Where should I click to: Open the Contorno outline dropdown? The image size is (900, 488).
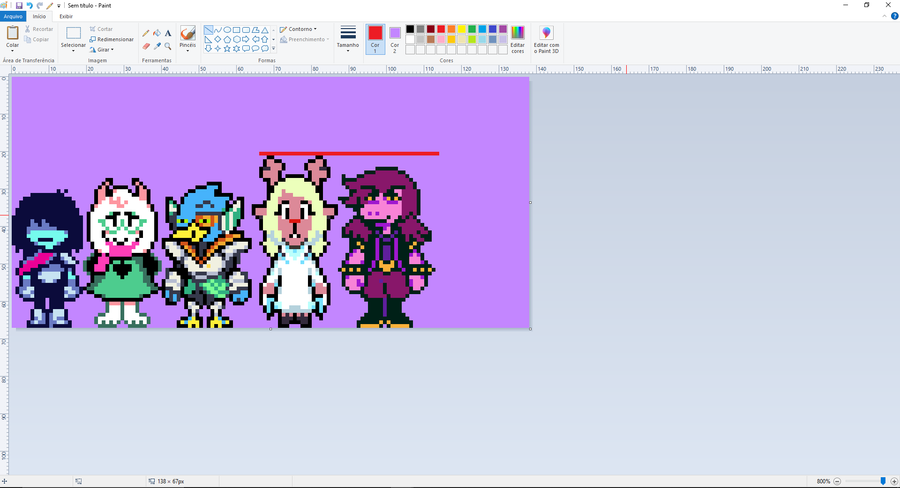298,29
